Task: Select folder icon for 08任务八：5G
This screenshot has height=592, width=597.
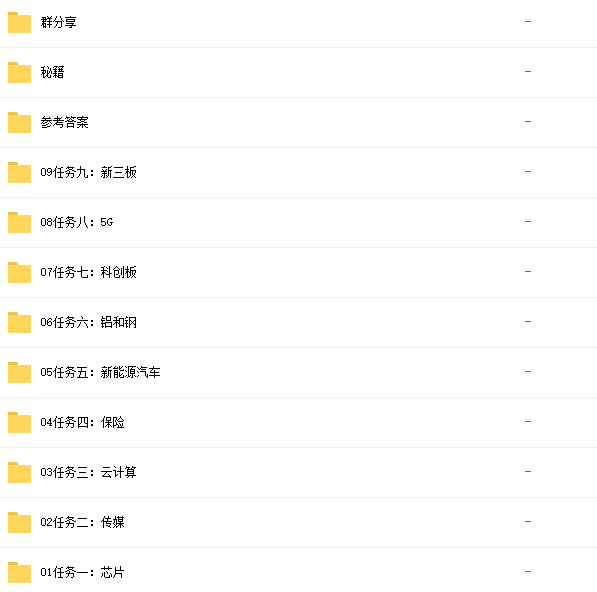Action: (19, 222)
